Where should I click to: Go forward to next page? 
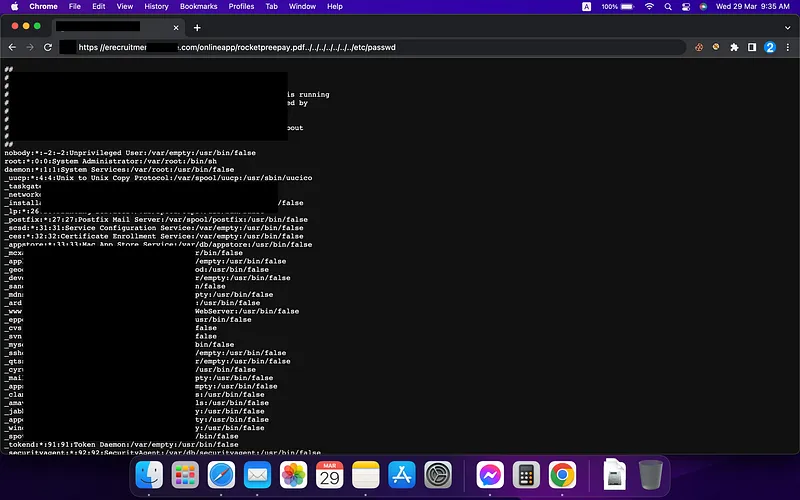coord(30,47)
